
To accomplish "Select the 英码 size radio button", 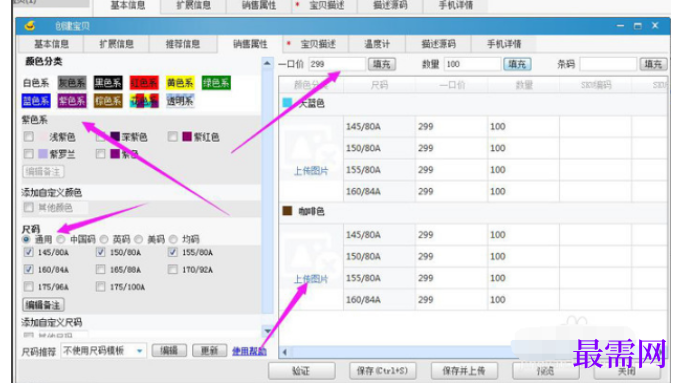I will coord(104,239).
